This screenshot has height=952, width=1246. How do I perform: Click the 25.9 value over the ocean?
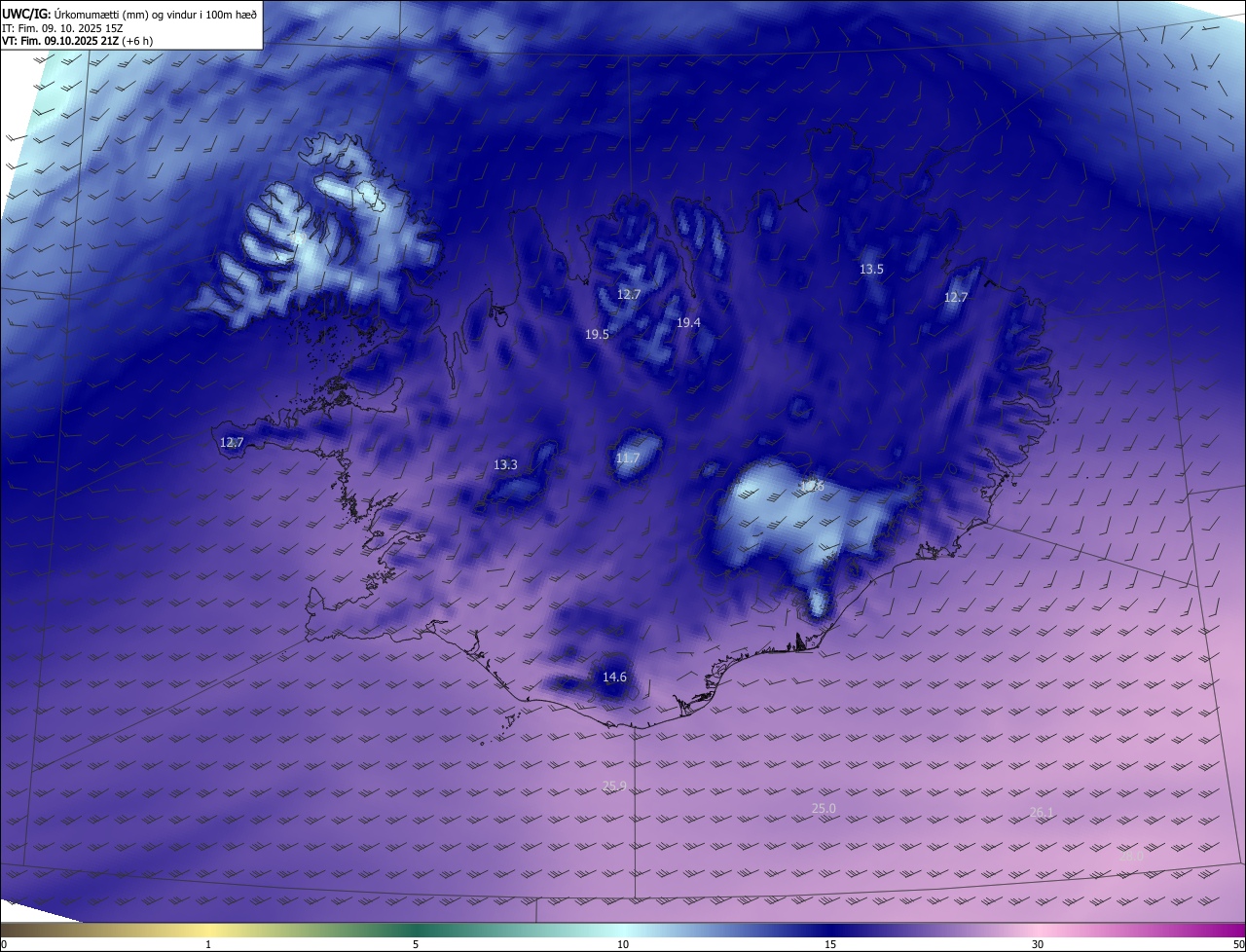[614, 787]
